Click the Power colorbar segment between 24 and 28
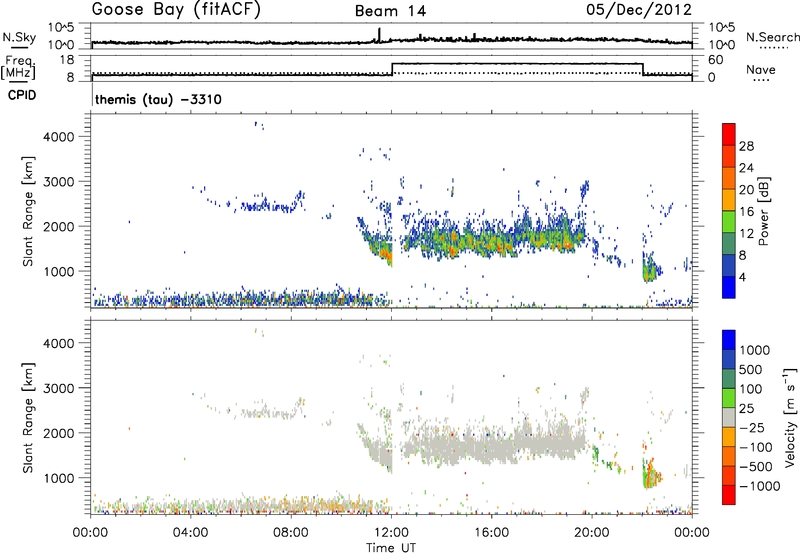Viewport: 800px width, 554px height. [x=729, y=156]
